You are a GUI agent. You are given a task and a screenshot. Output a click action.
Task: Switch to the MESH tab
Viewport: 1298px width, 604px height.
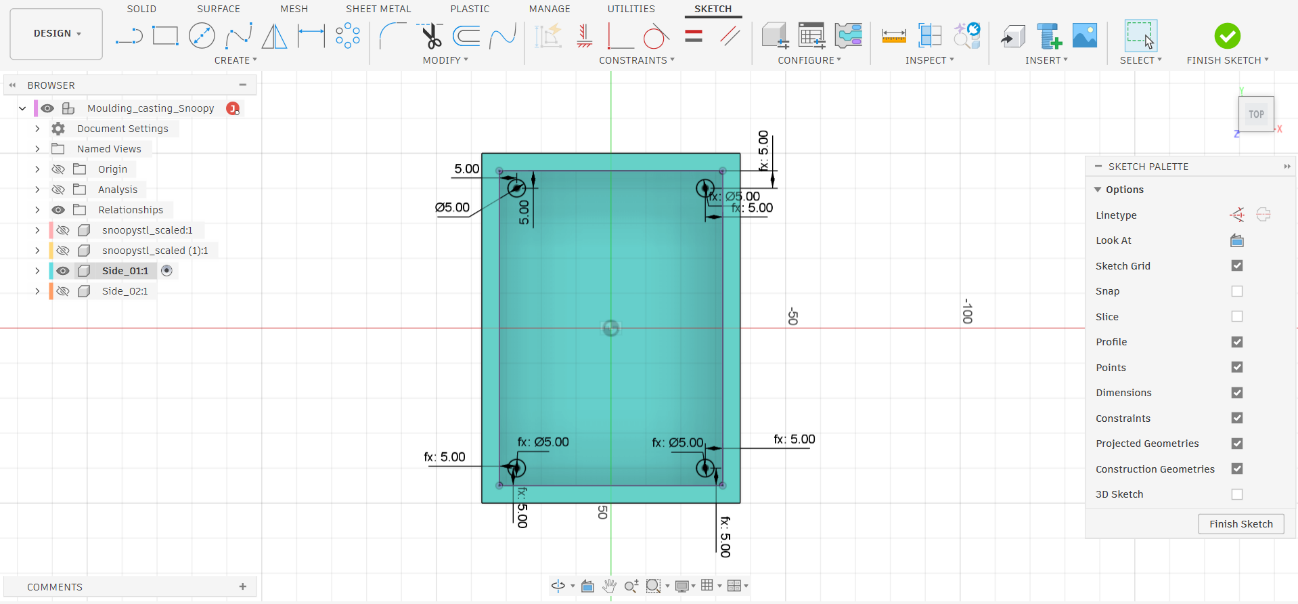click(x=294, y=9)
